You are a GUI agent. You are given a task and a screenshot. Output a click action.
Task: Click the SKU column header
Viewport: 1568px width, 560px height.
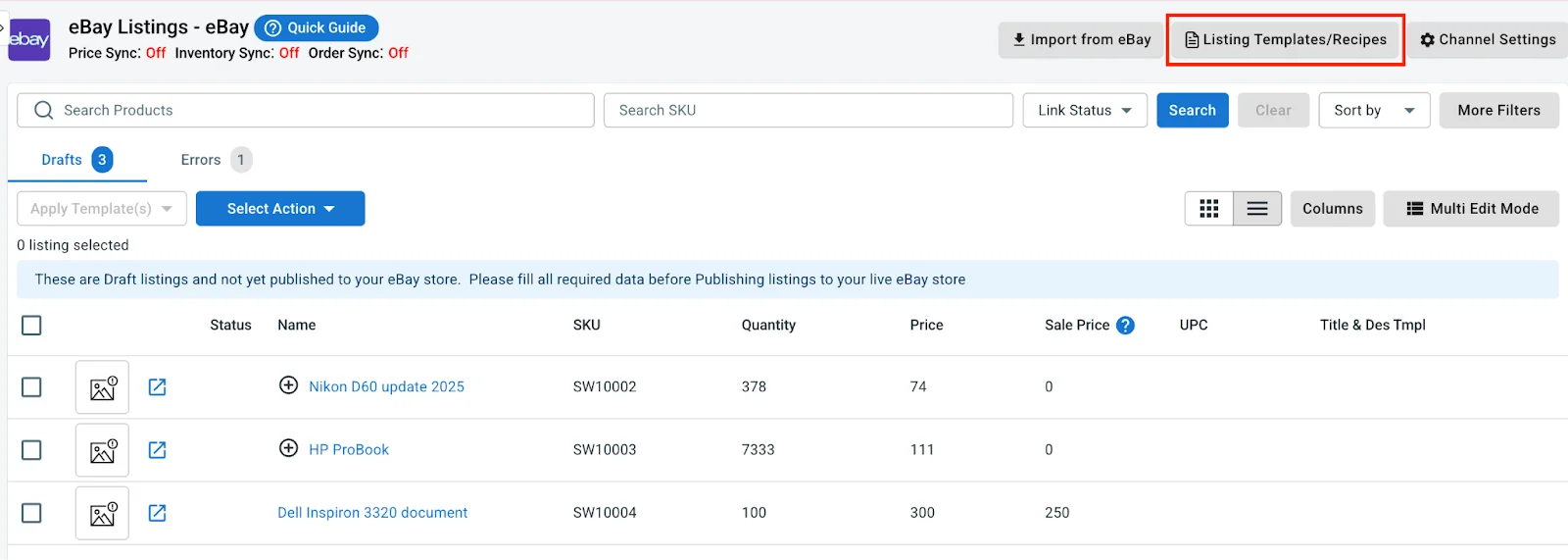(586, 325)
